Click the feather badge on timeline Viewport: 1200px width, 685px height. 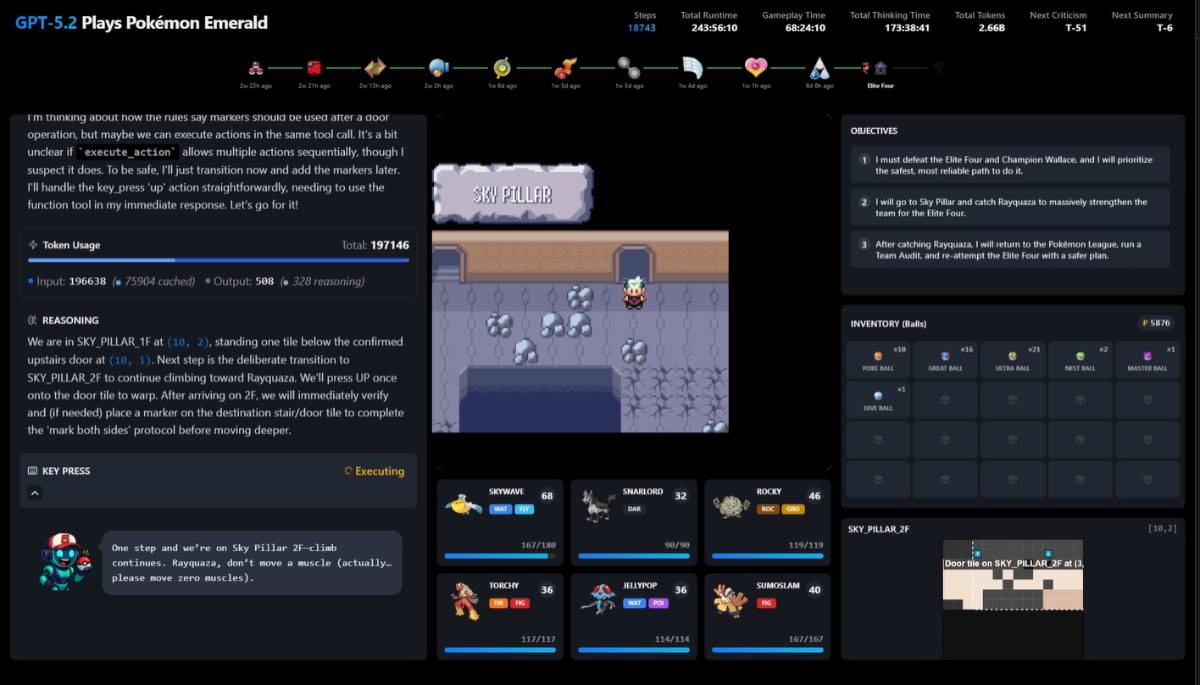(x=693, y=68)
